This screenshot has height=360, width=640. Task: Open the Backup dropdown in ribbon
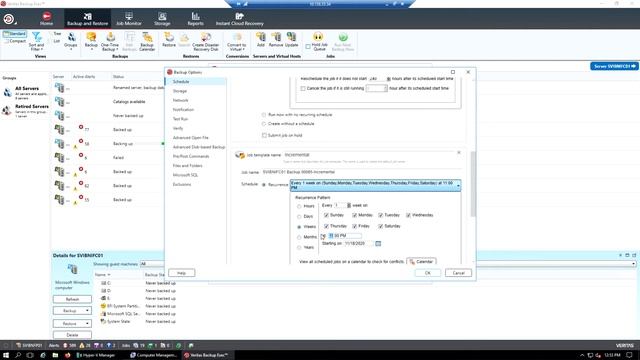point(91,42)
